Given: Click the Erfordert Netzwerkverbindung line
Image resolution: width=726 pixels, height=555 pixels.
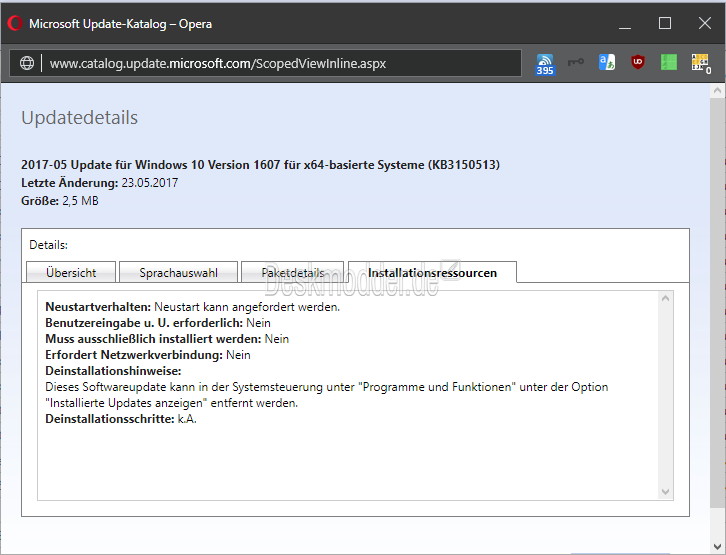Looking at the screenshot, I should coord(148,355).
